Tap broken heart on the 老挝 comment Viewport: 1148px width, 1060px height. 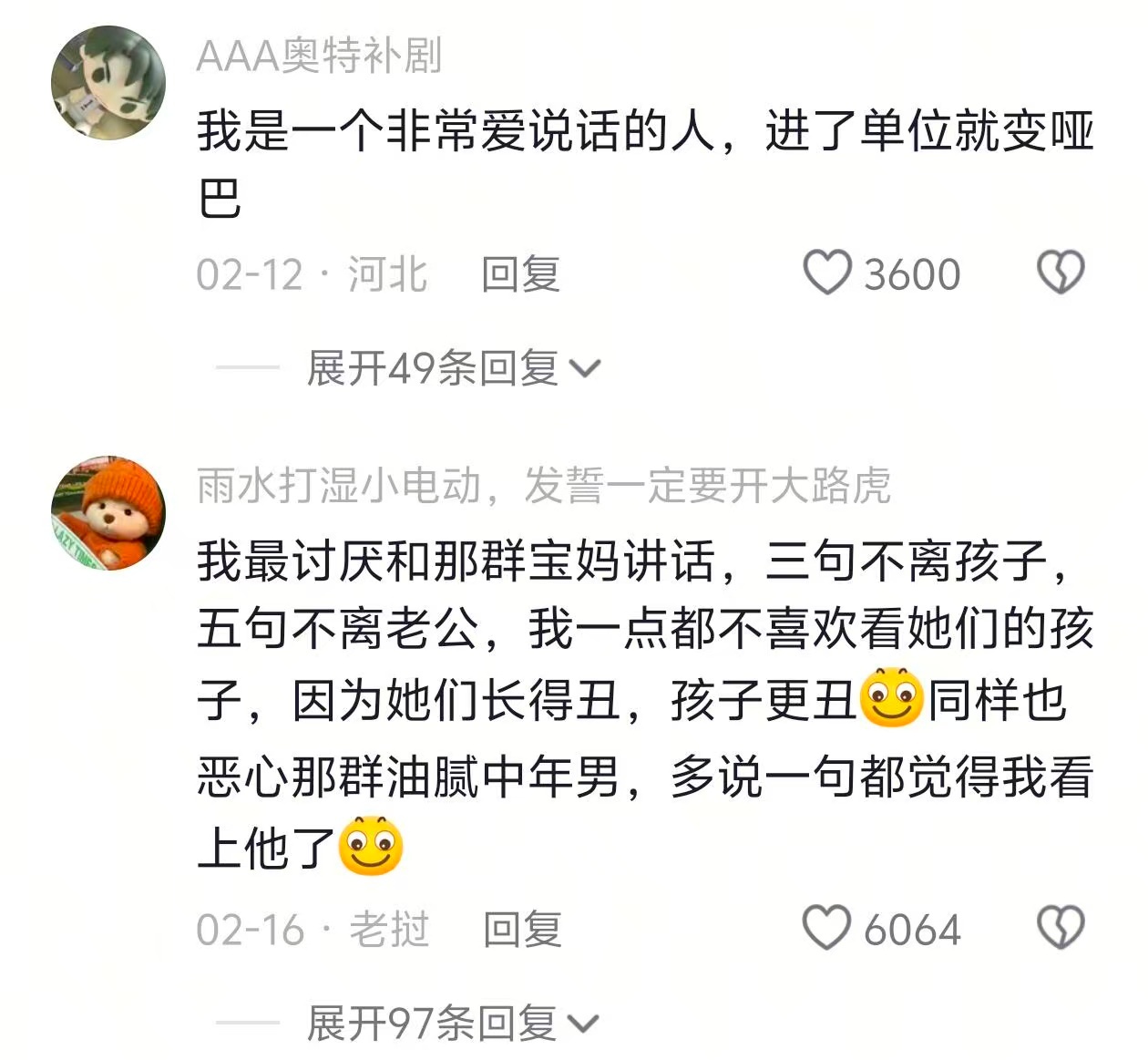[x=1061, y=928]
